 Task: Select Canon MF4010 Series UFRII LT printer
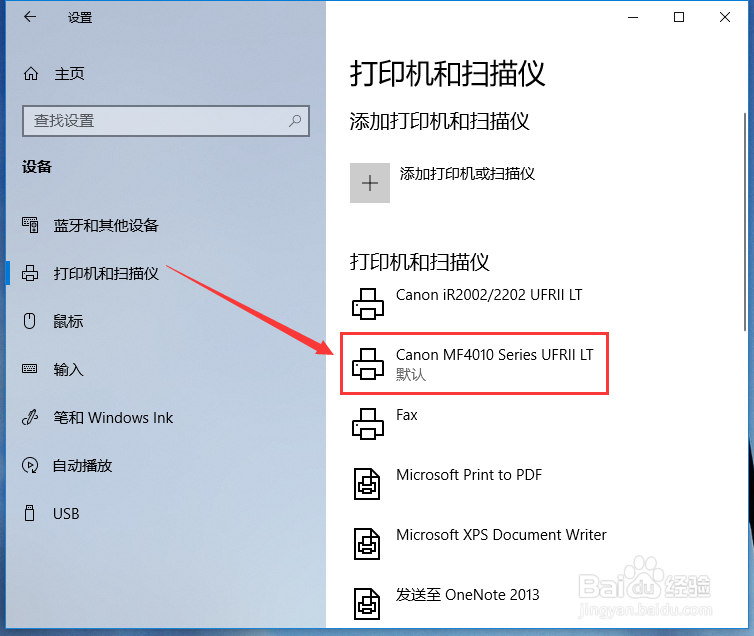[474, 363]
